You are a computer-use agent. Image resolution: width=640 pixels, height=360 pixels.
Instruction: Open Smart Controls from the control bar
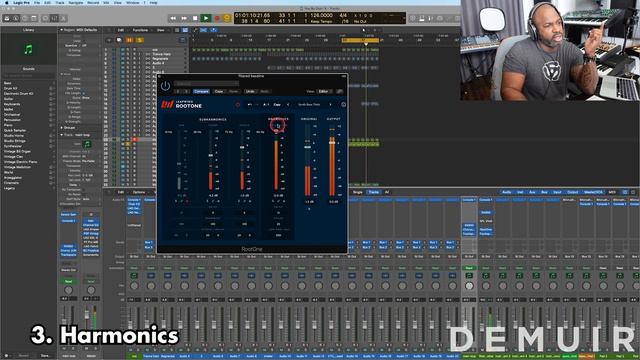tap(45, 18)
